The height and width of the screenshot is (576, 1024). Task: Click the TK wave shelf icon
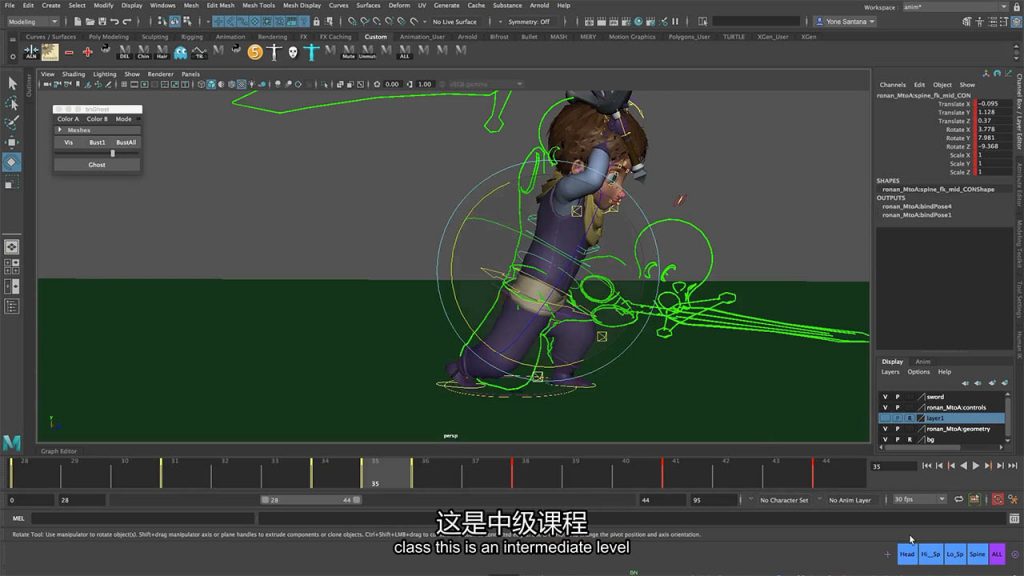199,52
